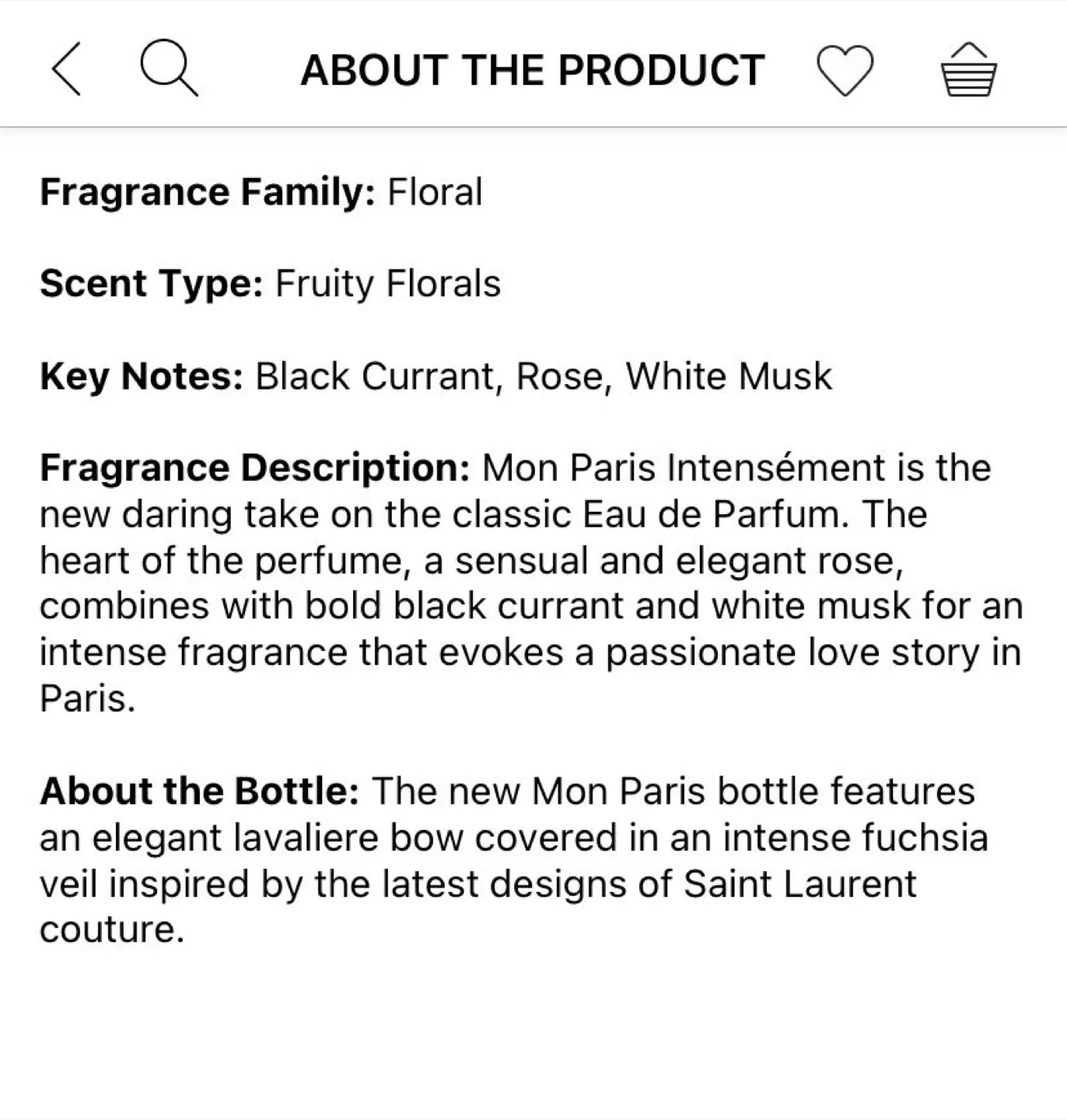
Task: Select the Fruity Florals scent type
Action: pyautogui.click(x=387, y=283)
